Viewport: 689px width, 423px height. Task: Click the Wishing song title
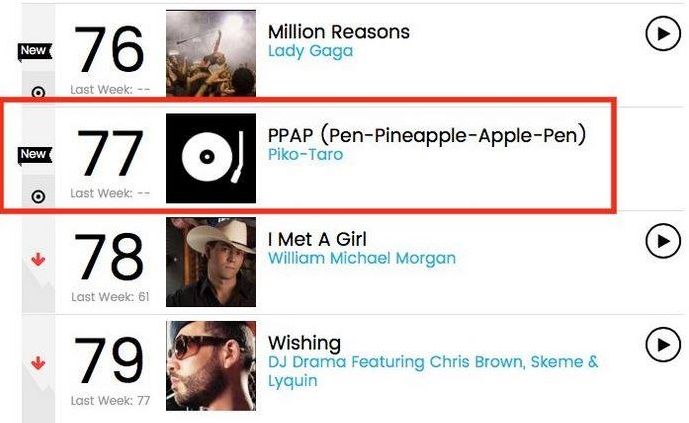point(305,343)
